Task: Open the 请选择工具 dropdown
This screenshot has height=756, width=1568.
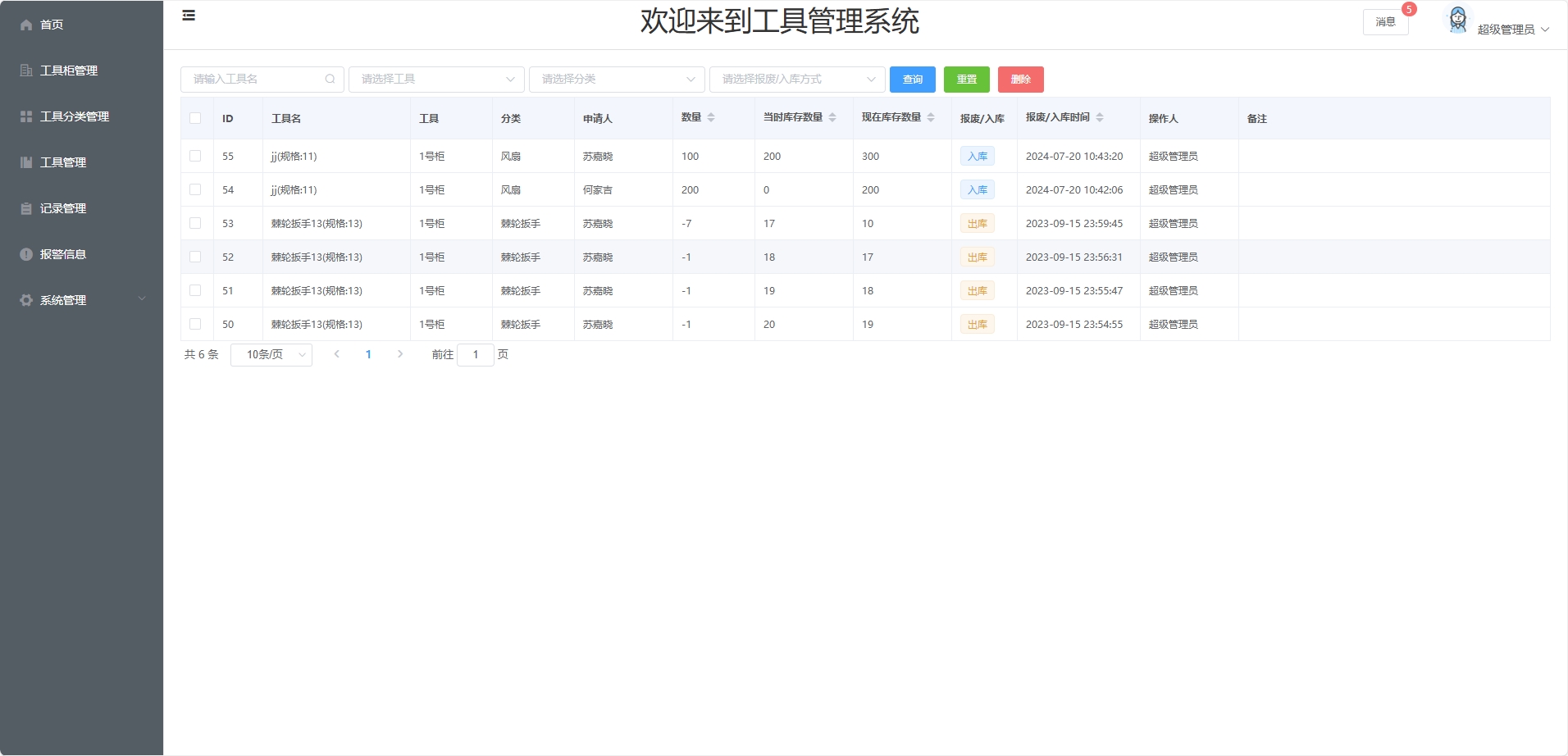Action: 436,80
